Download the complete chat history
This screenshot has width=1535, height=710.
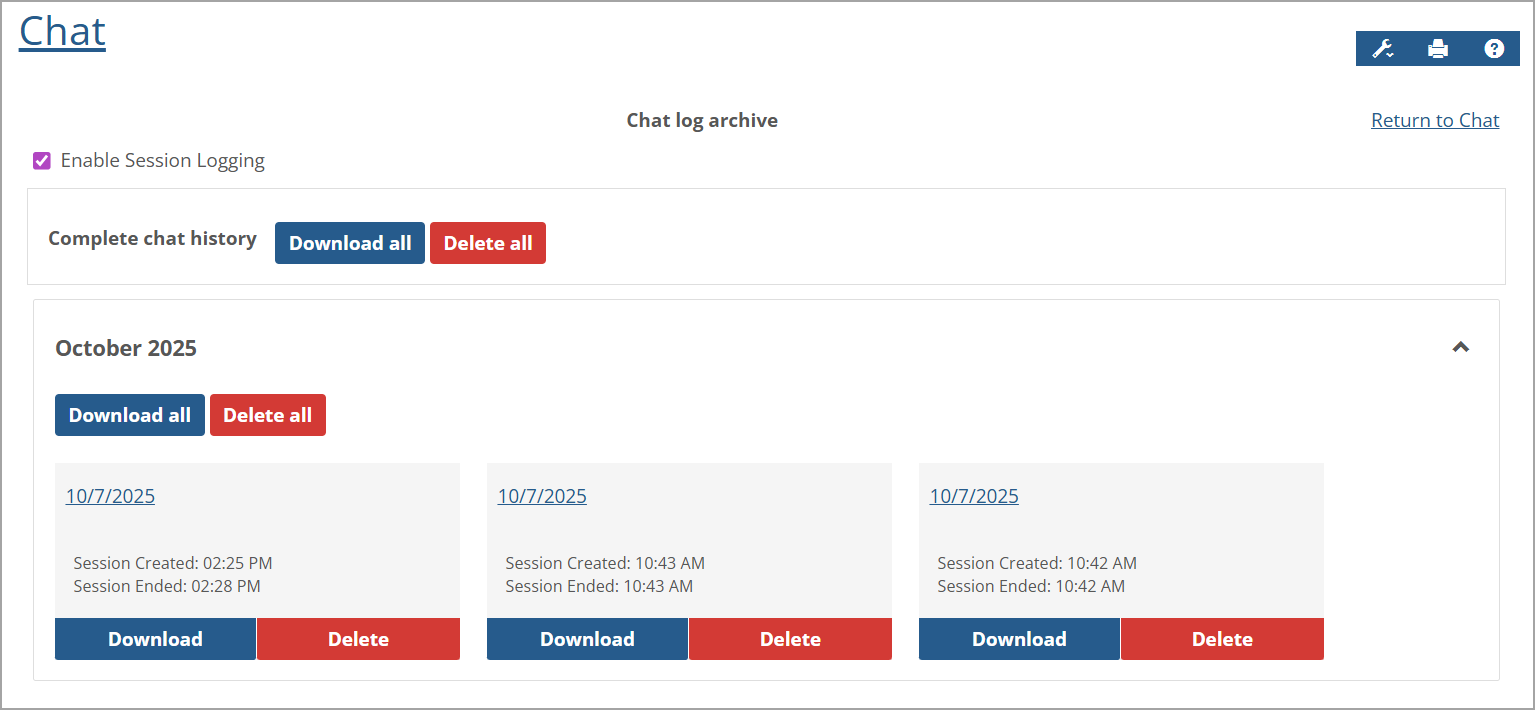349,242
